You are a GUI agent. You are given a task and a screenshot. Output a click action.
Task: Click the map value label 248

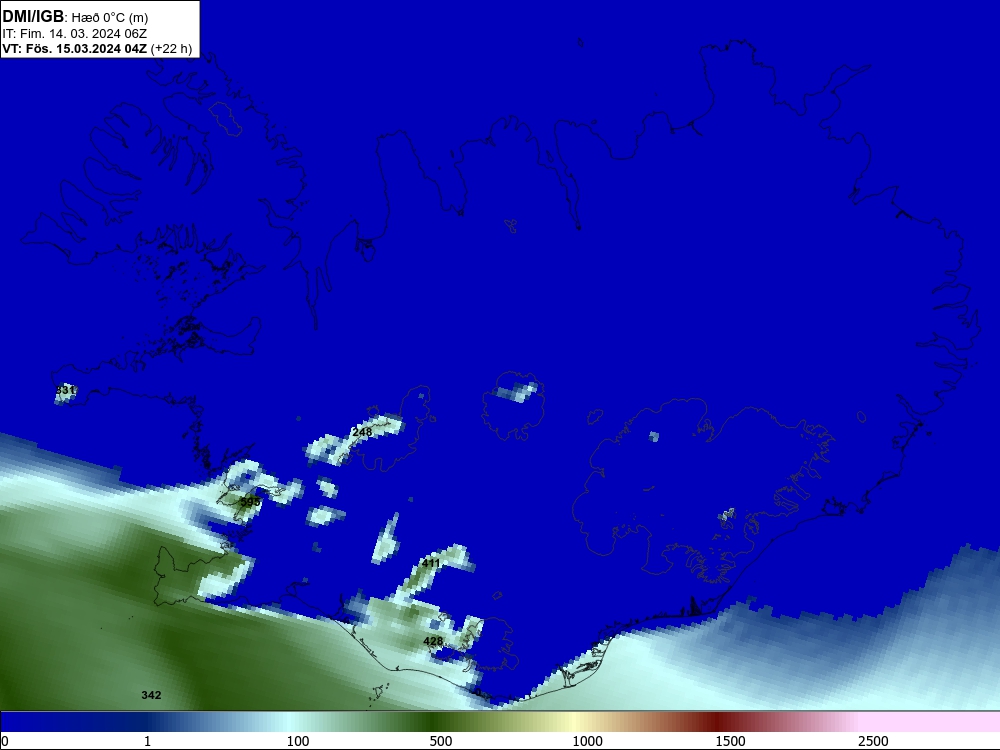click(x=362, y=432)
